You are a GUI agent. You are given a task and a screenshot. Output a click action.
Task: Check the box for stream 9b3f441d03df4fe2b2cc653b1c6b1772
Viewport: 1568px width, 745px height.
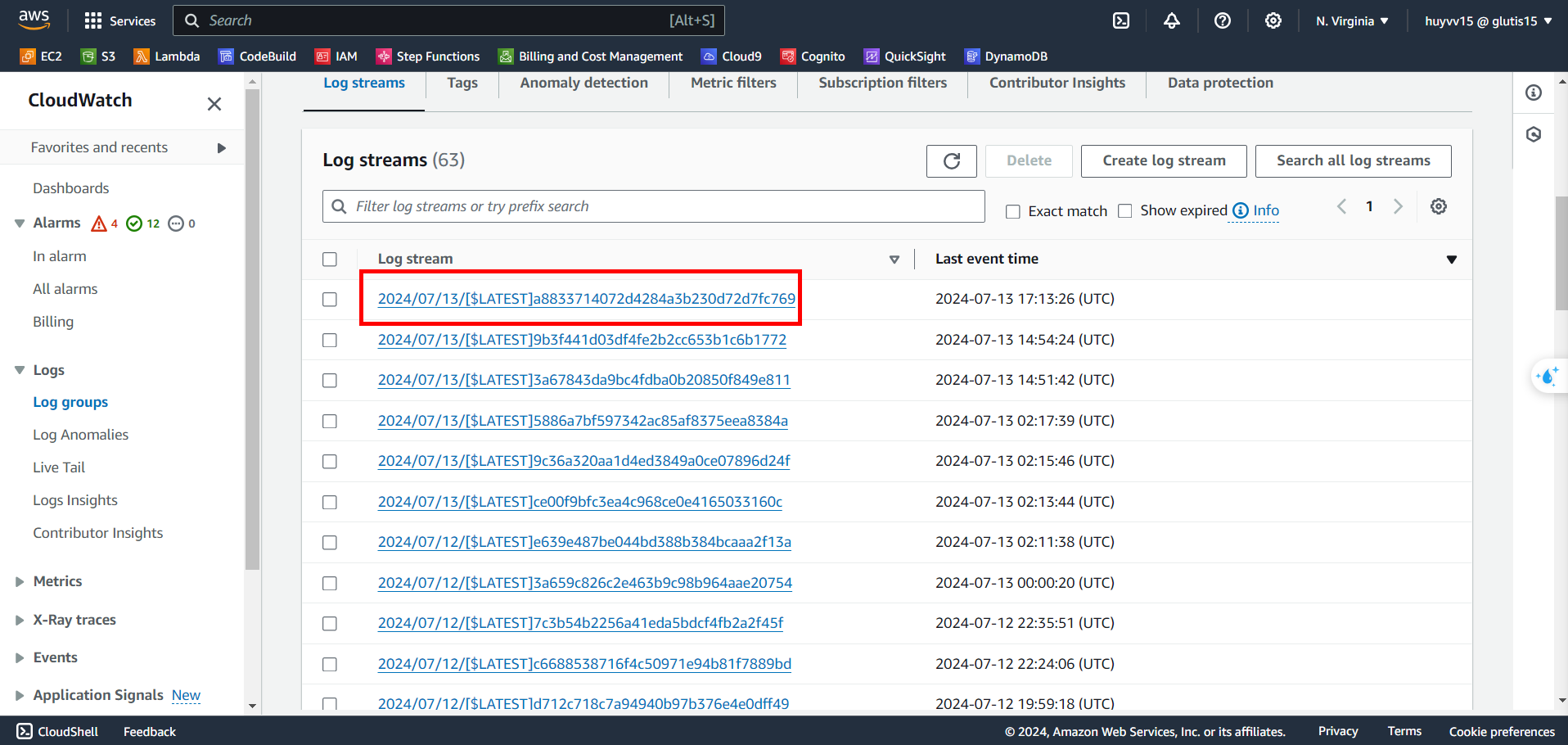[330, 340]
